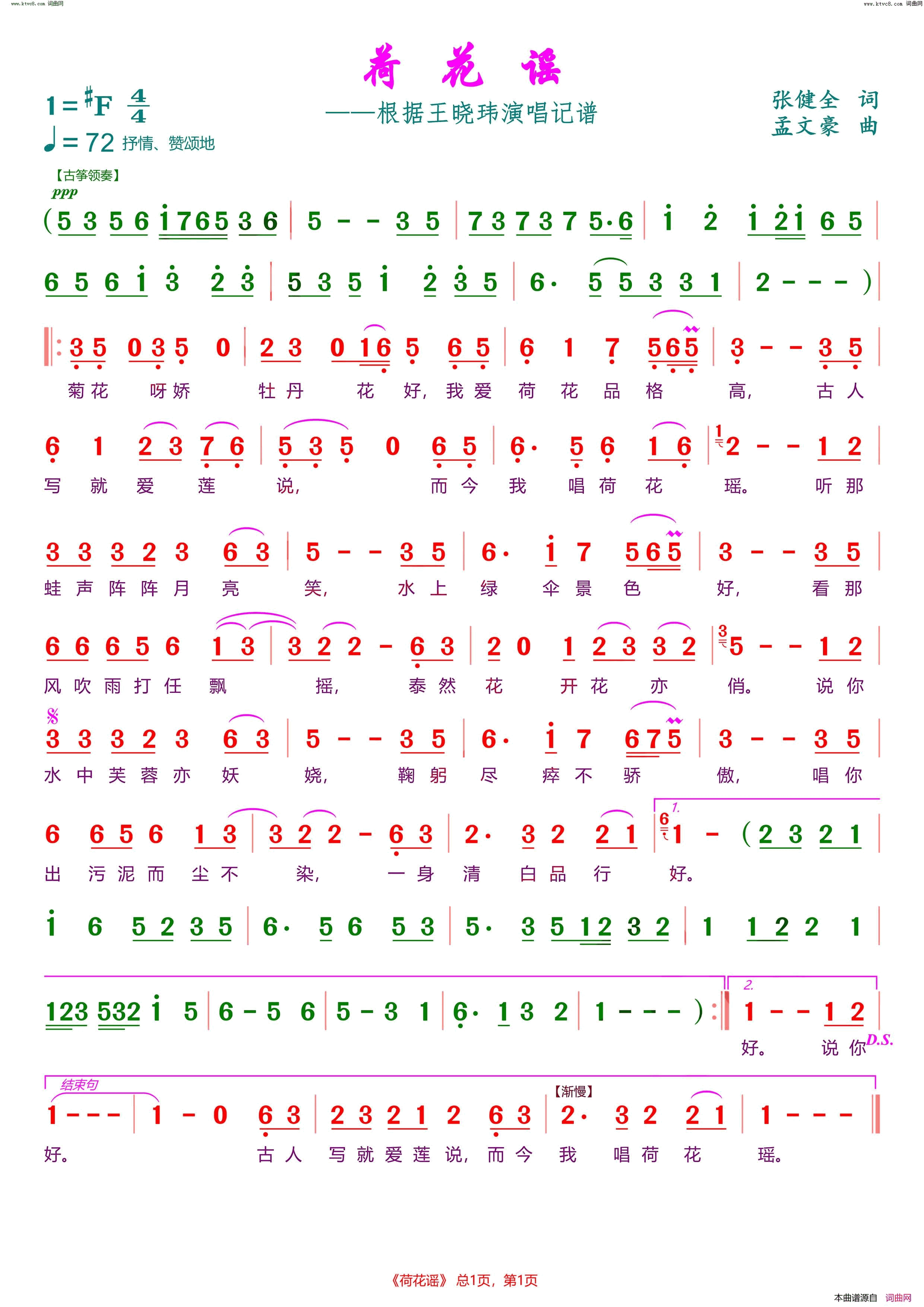Screen dimensions: 924x1307
Task: Click the lyrics 牡丹
Action: tap(281, 391)
